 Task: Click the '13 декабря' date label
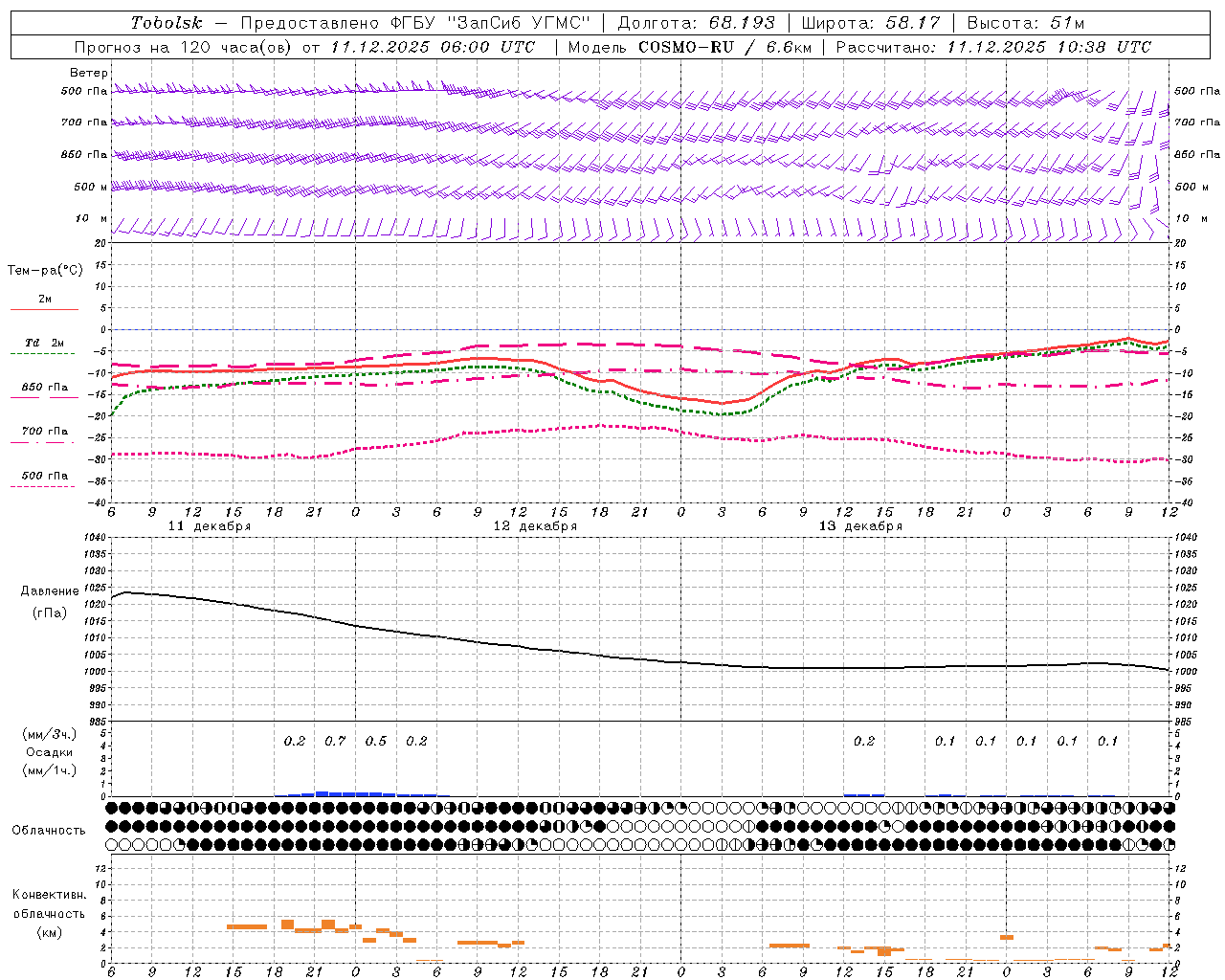(860, 526)
